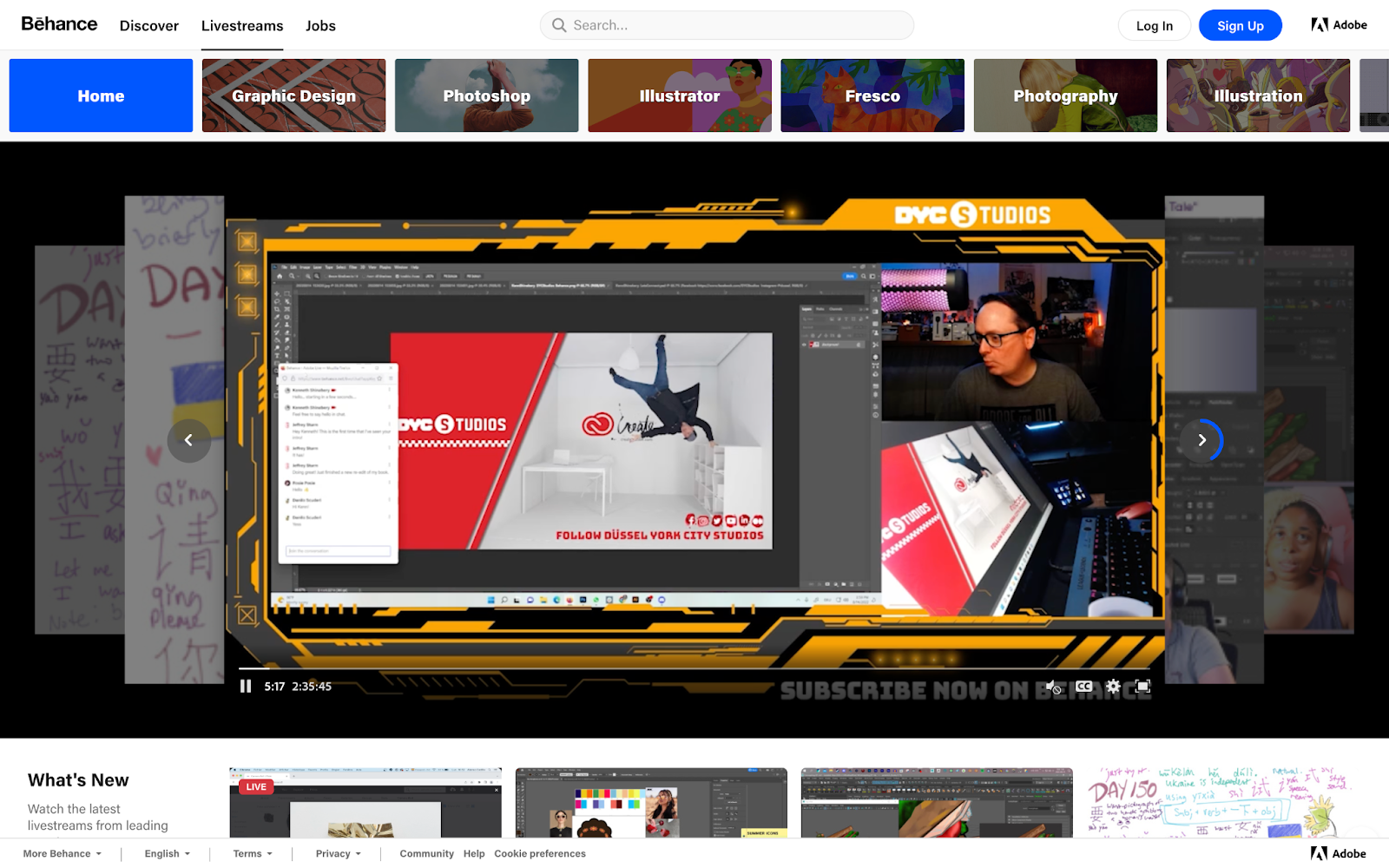
Task: Expand the Terms dropdown
Action: click(253, 854)
